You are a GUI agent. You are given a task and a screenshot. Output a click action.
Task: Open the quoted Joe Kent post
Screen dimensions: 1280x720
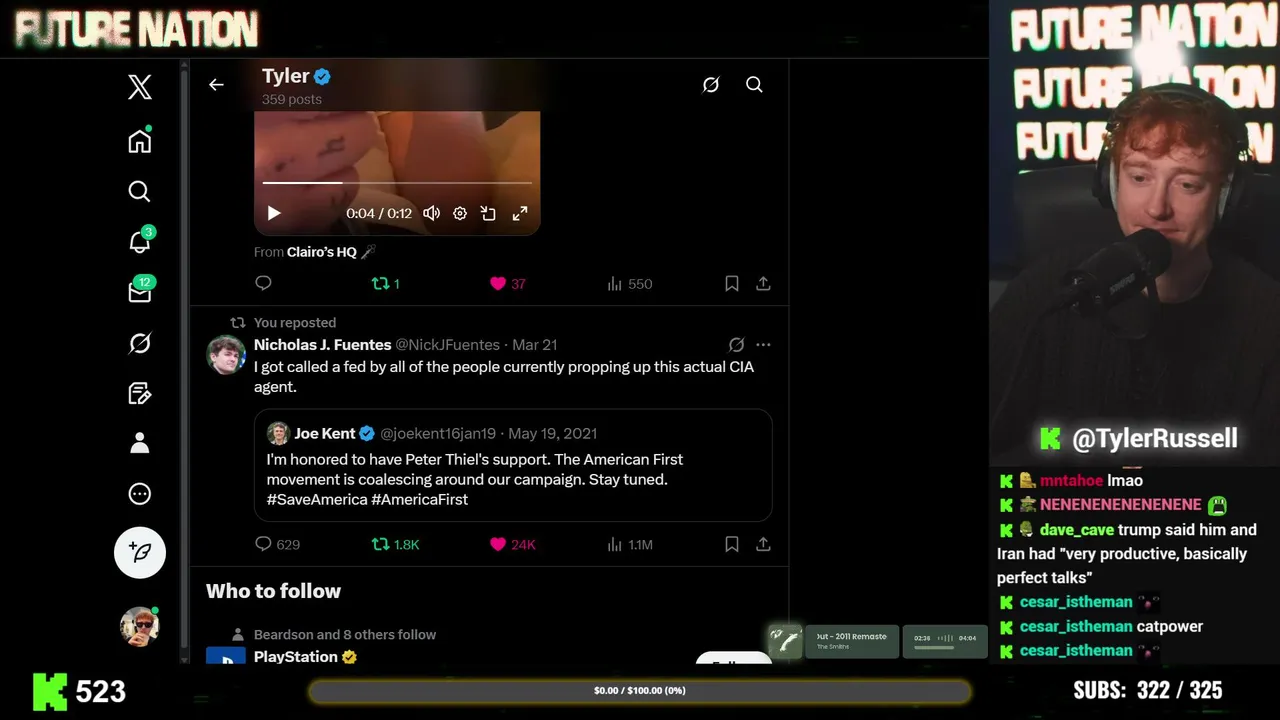coord(513,465)
